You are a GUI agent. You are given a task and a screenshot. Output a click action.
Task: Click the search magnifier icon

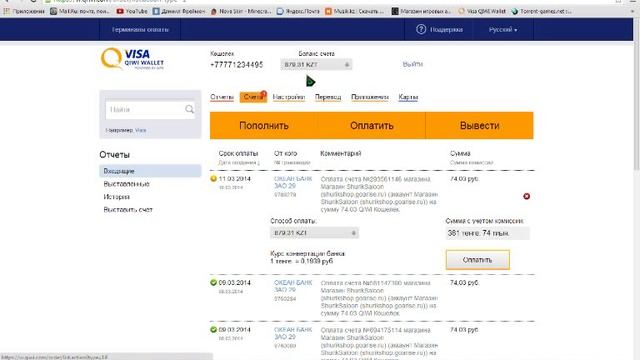(x=189, y=109)
